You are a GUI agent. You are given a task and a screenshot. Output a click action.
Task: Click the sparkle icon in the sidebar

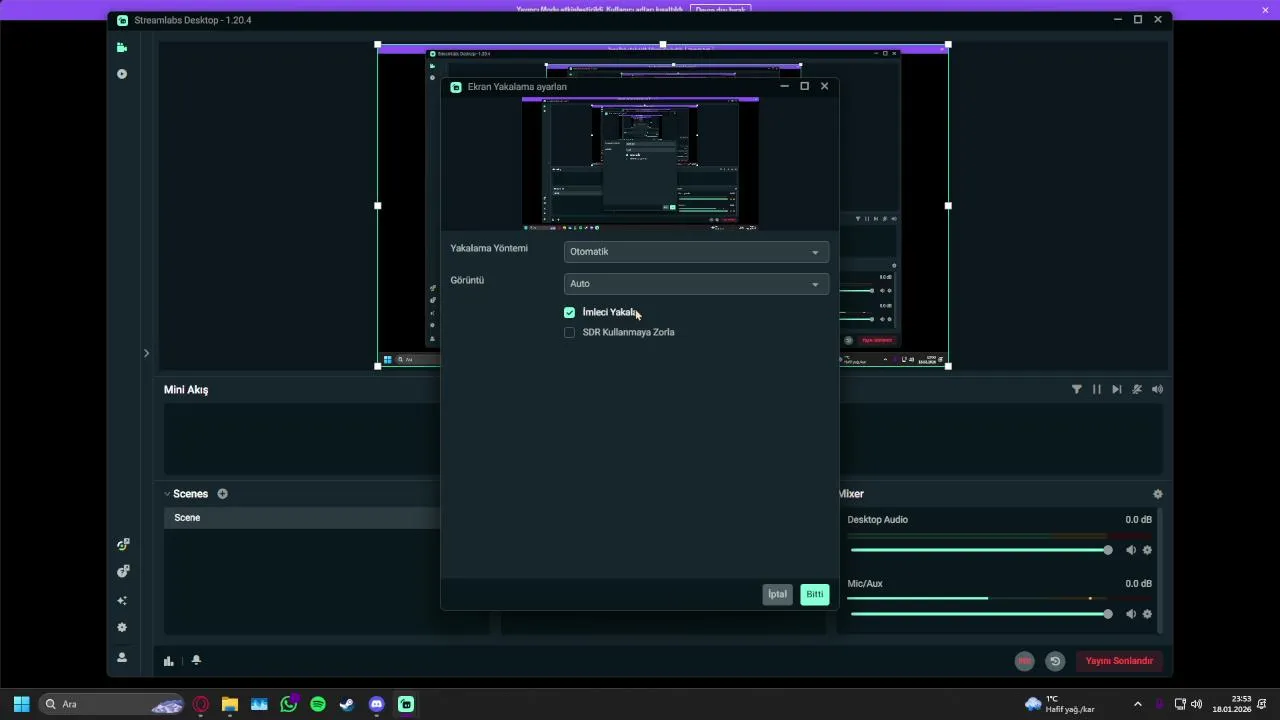(122, 601)
